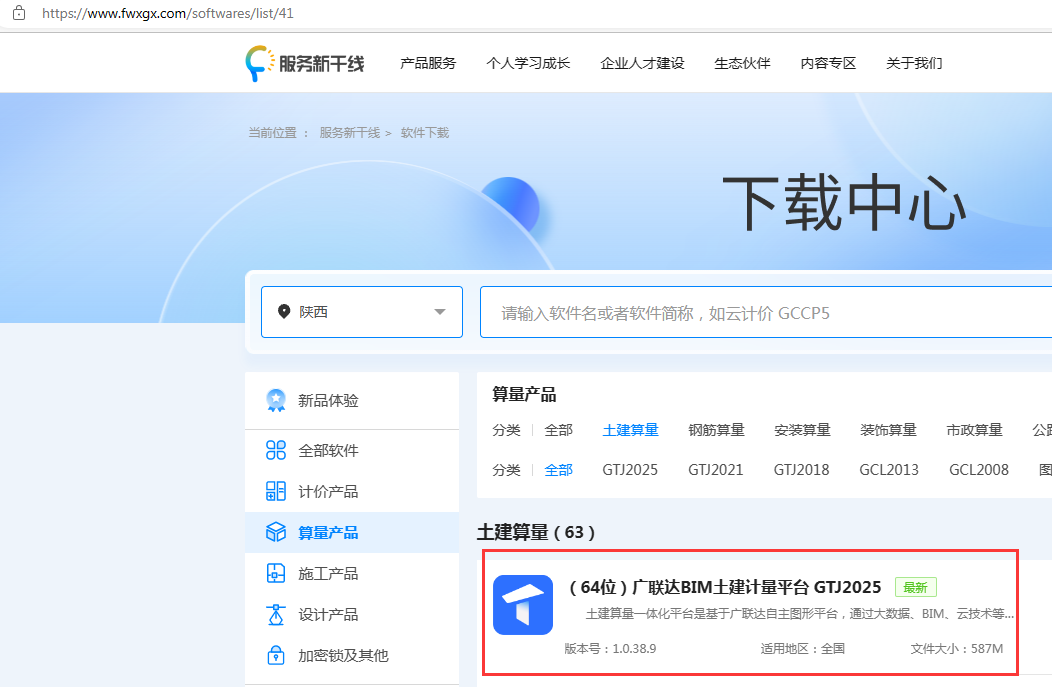Select 施工产品 in the sidebar
Viewport: 1052px width, 687px height.
[352, 573]
